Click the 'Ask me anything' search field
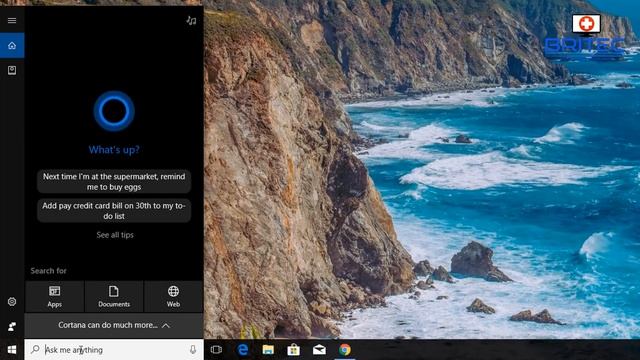Image resolution: width=640 pixels, height=360 pixels. [114, 350]
